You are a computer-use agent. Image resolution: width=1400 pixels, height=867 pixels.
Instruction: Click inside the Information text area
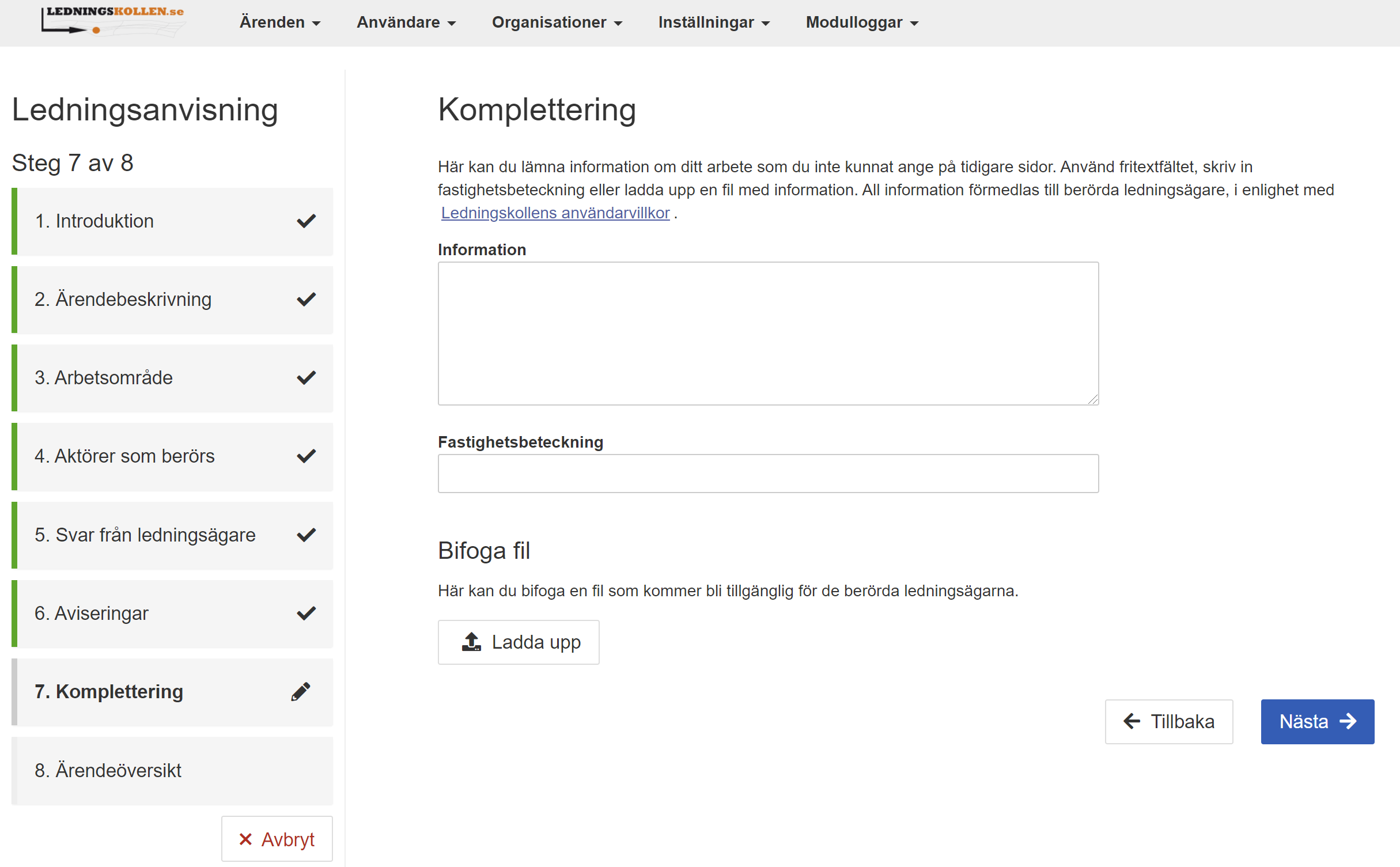click(767, 334)
